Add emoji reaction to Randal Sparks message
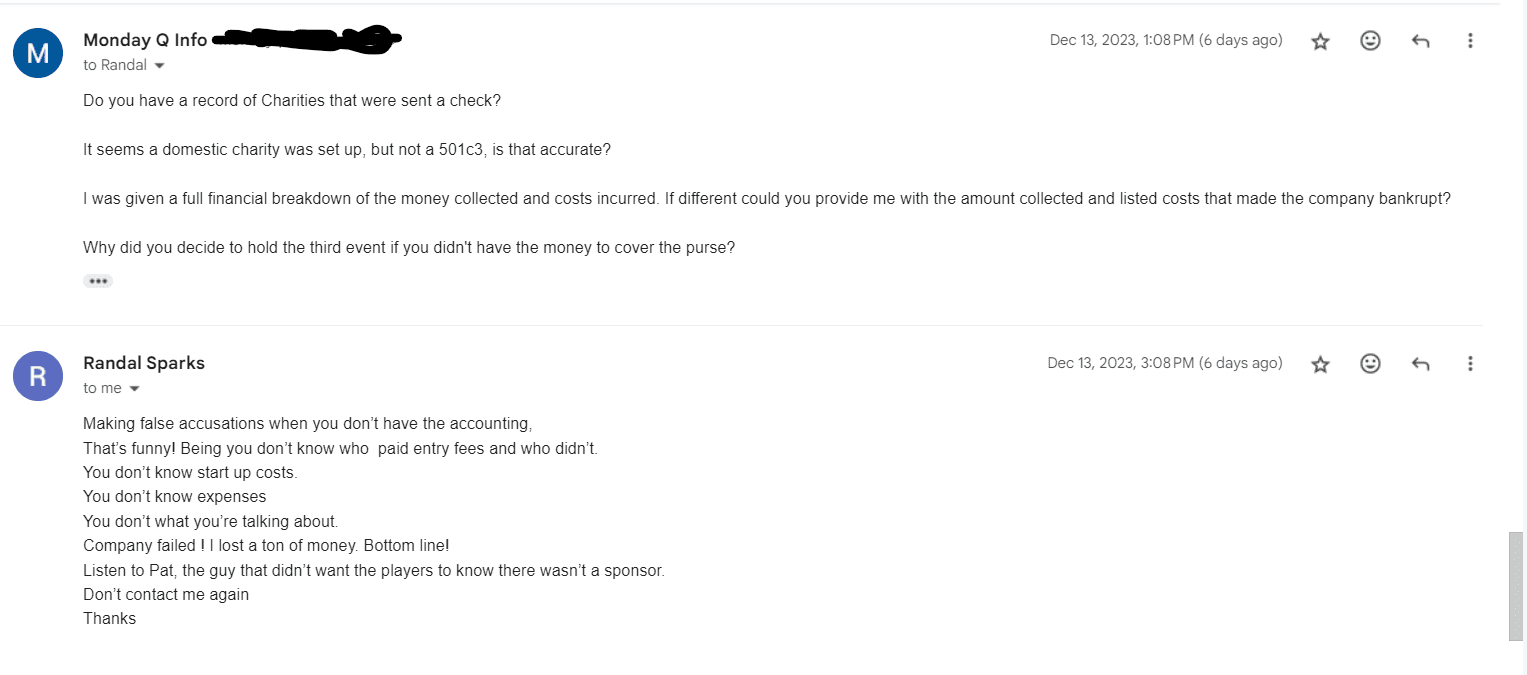Screen dimensions: 1527x675 [x=1370, y=364]
